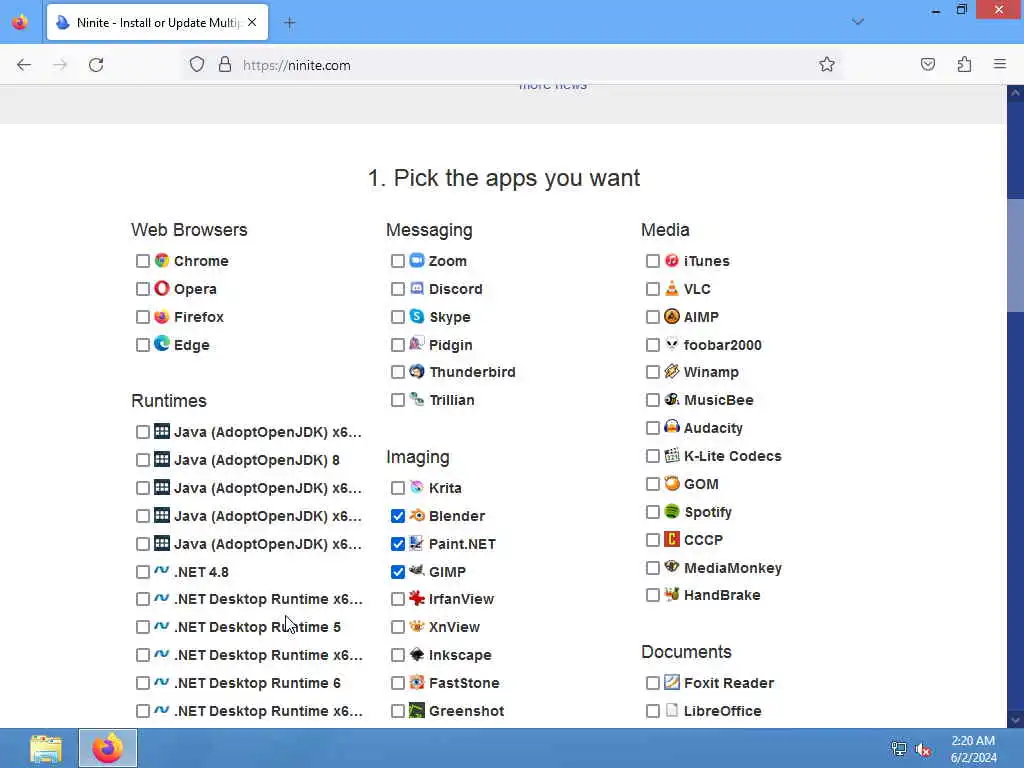Viewport: 1024px width, 768px height.
Task: Click the CCCP app icon
Action: [x=671, y=539]
